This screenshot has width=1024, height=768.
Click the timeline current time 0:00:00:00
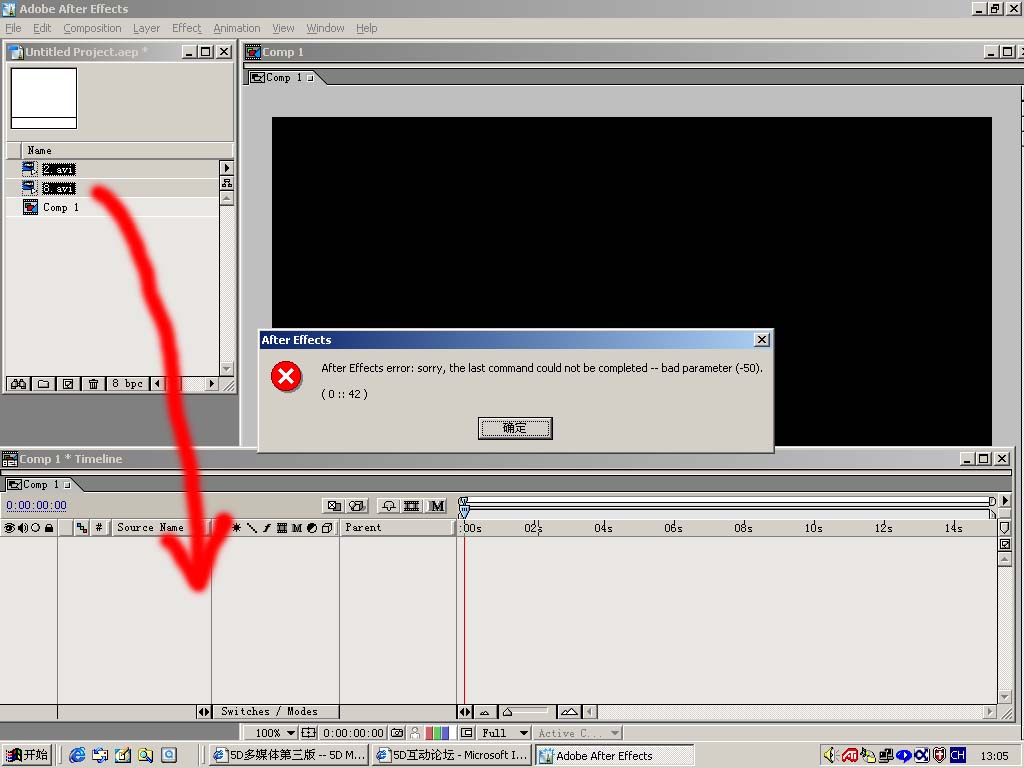pos(37,505)
